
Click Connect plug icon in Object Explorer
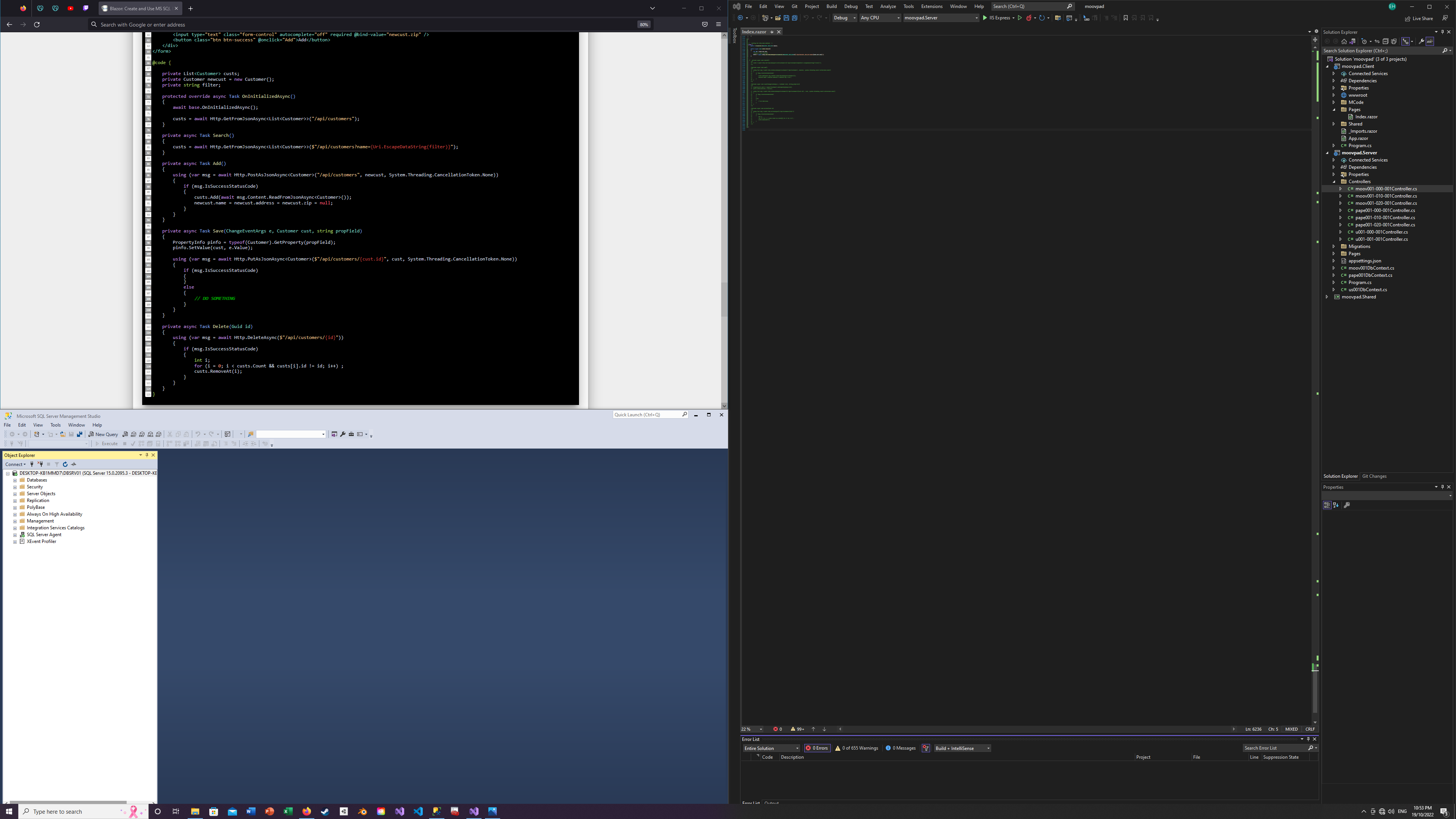pos(31,464)
